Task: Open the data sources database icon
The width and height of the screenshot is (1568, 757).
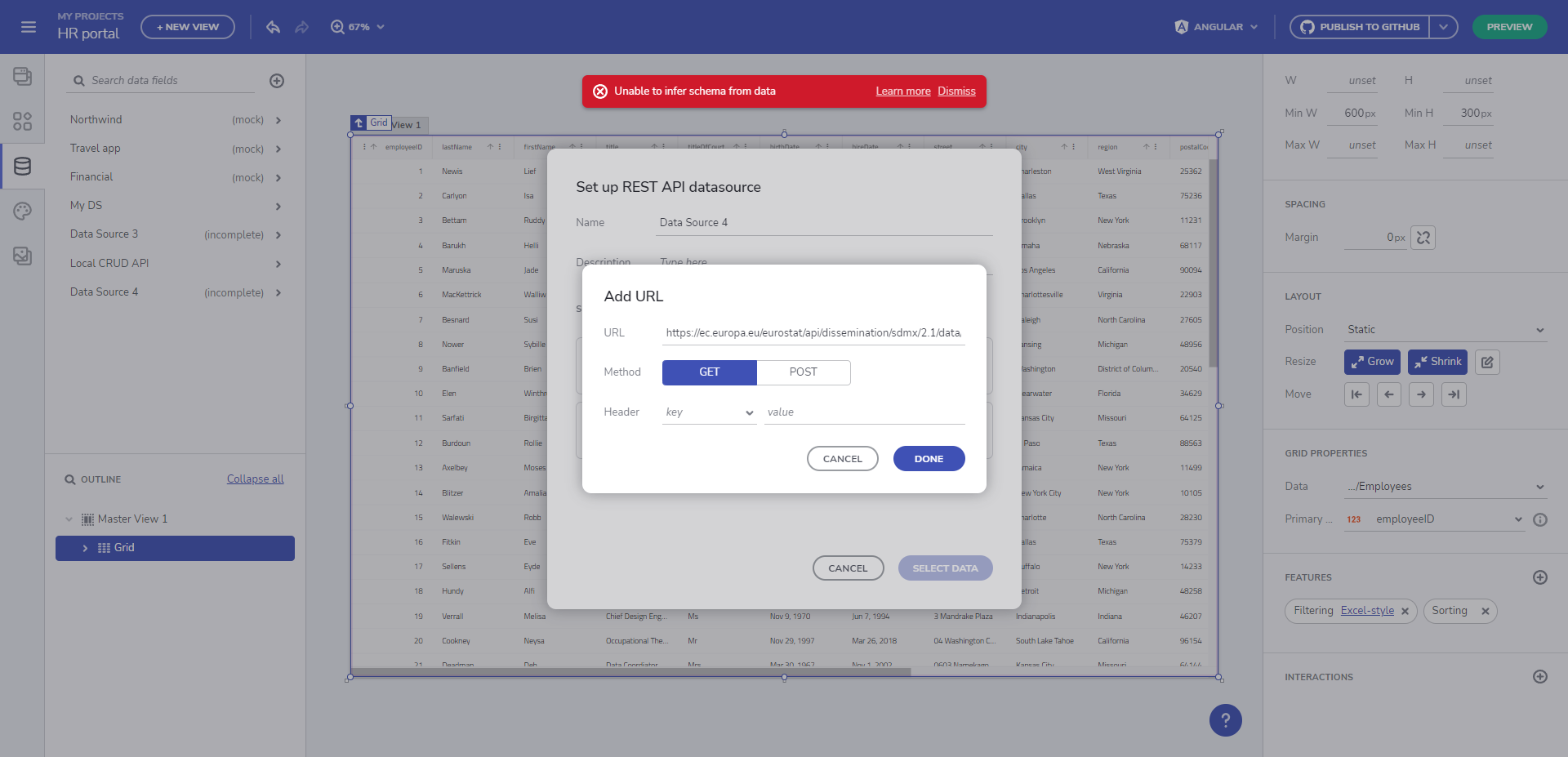Action: point(22,166)
